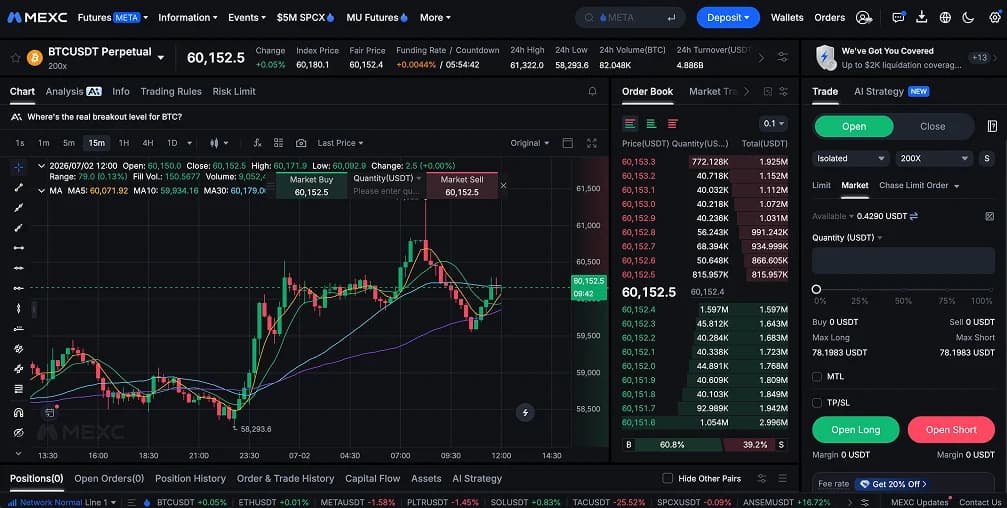1007x508 pixels.
Task: Show bids-only green order book view
Action: [x=651, y=123]
